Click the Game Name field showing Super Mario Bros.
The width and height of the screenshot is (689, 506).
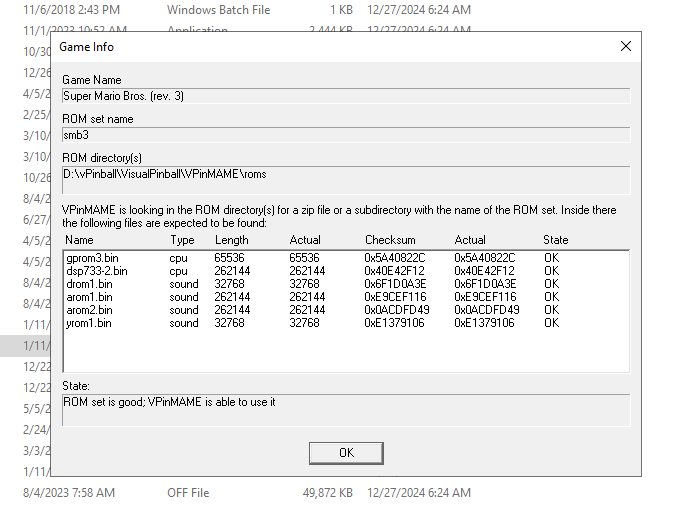346,96
